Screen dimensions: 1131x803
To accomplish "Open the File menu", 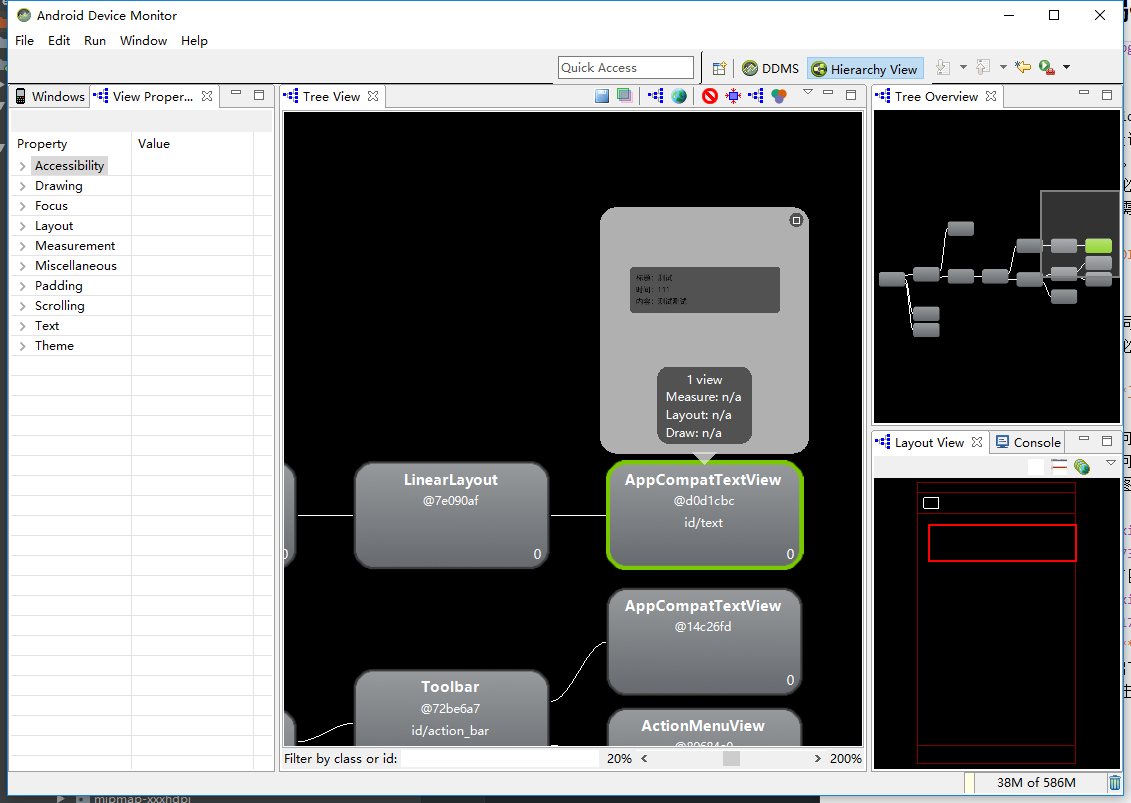I will coord(25,40).
